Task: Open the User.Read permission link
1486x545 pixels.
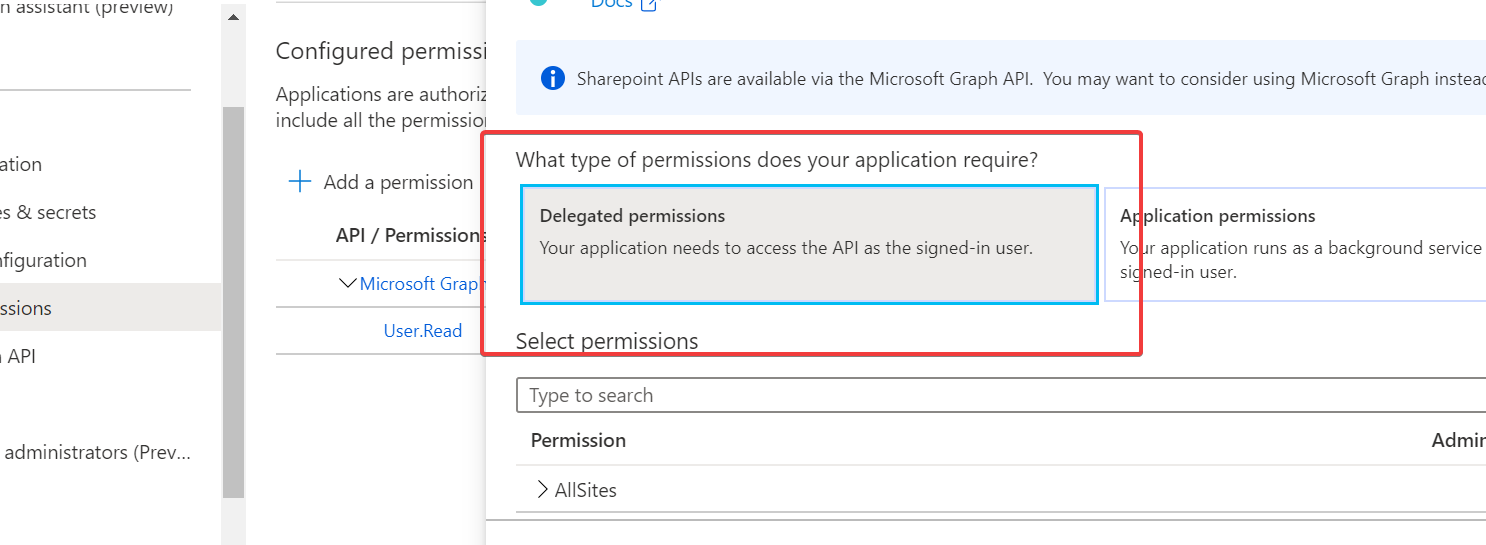Action: coord(423,330)
